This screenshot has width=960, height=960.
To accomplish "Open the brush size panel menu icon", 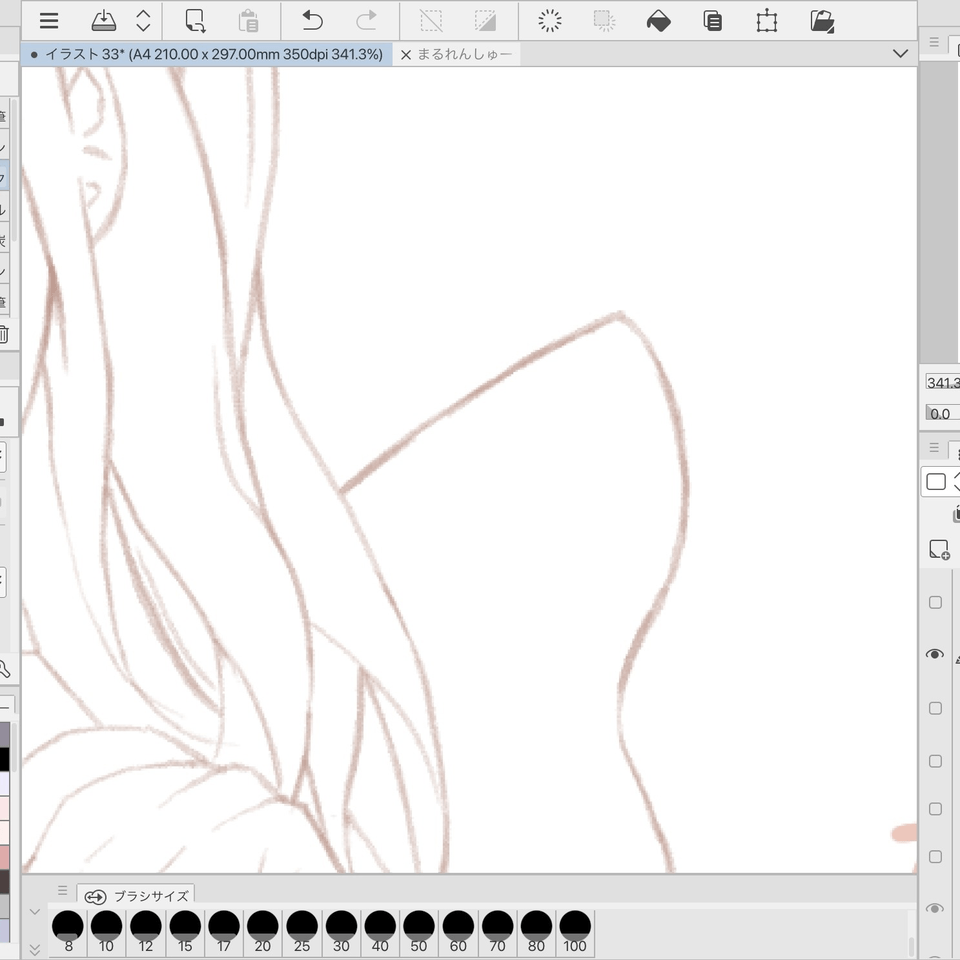I will coord(62,890).
